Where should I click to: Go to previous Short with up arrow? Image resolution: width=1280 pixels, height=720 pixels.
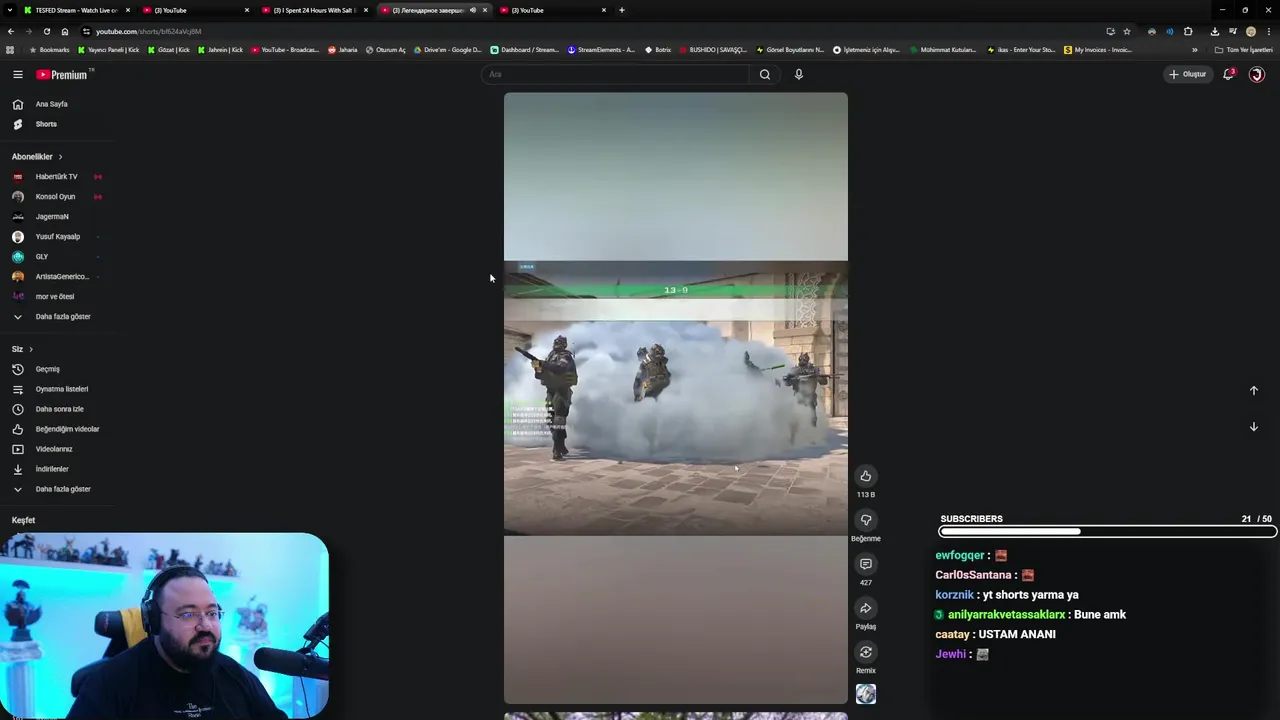(1254, 391)
